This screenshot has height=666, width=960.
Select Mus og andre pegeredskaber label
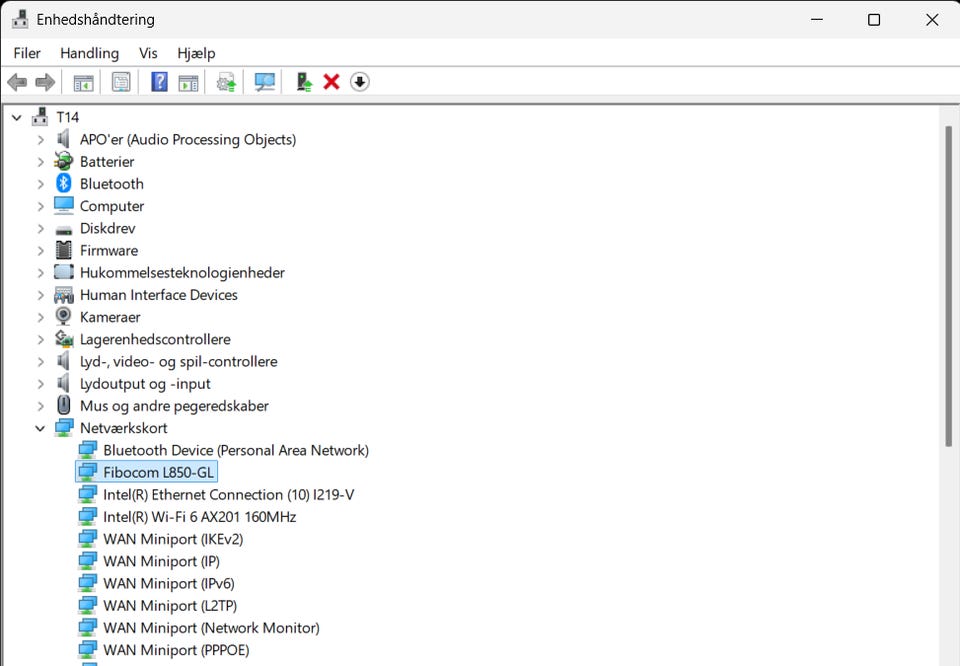point(174,406)
